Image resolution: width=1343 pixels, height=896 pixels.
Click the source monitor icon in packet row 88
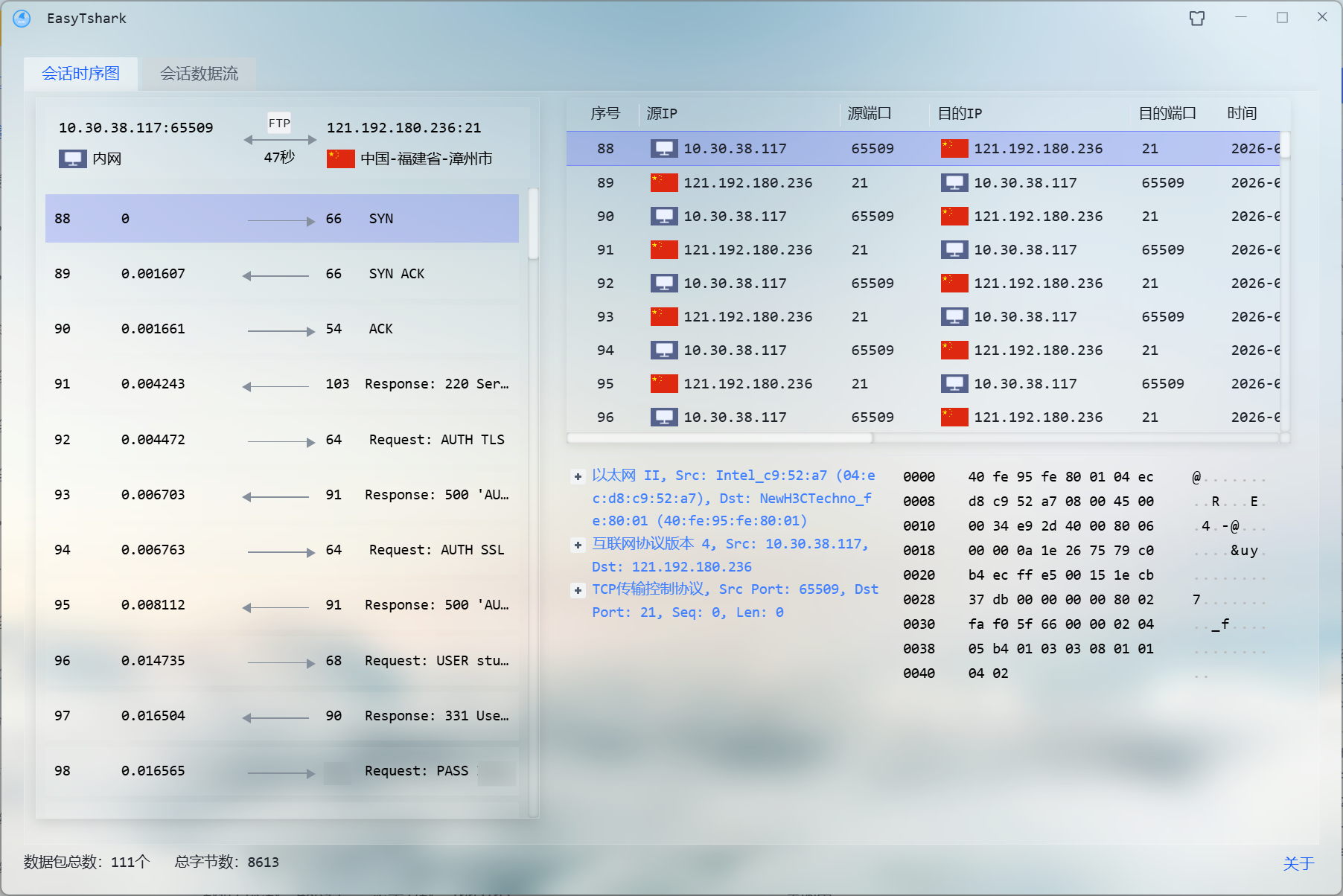[x=663, y=149]
